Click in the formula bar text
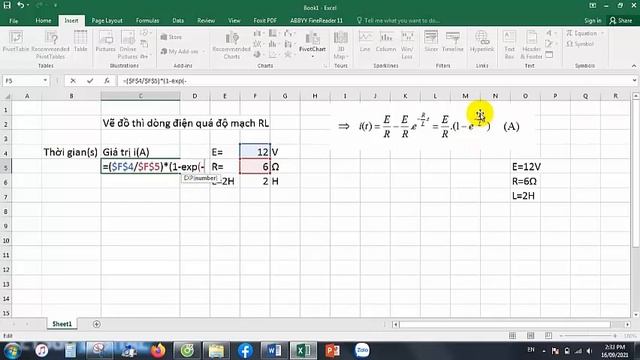The height and width of the screenshot is (360, 640). pos(155,81)
